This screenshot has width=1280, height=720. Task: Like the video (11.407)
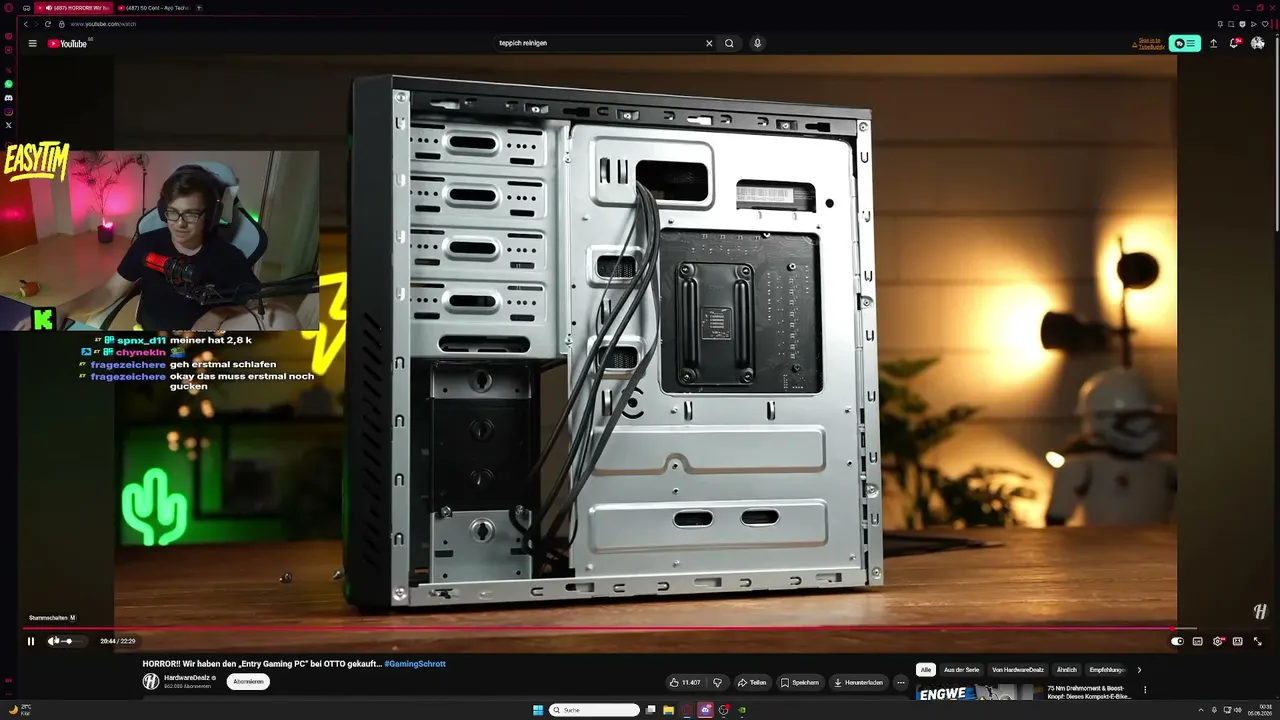click(x=686, y=682)
